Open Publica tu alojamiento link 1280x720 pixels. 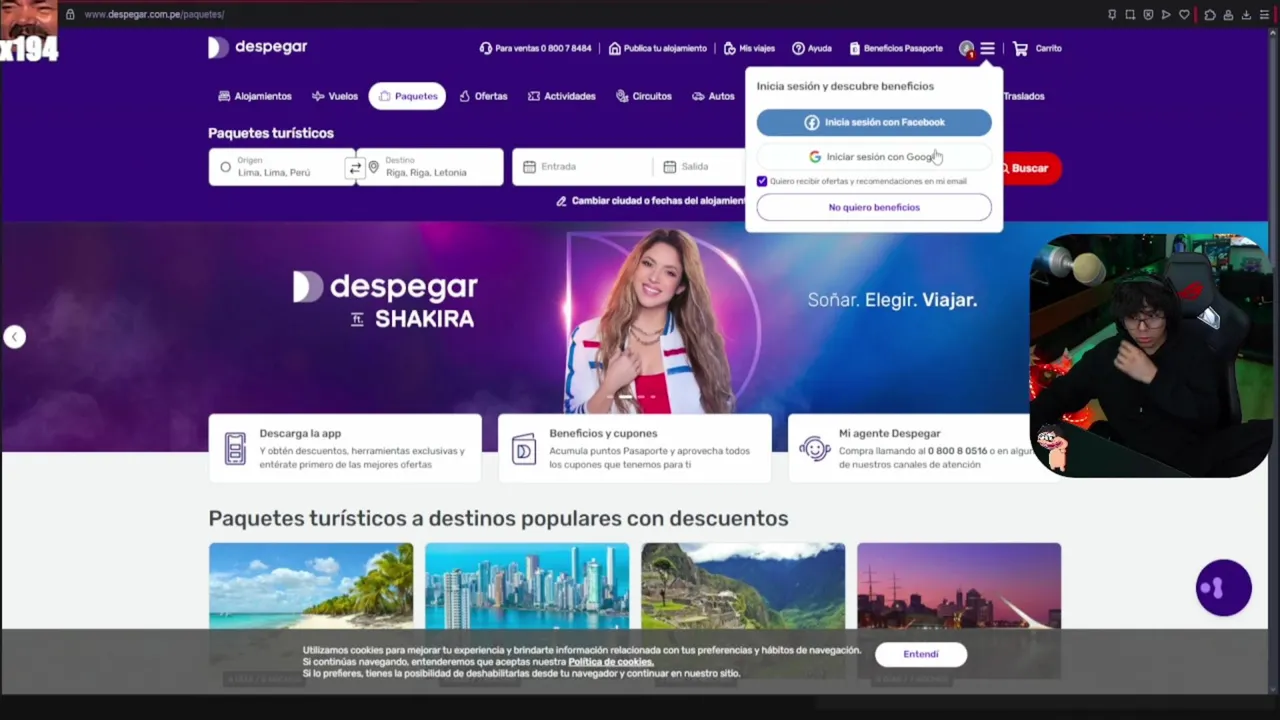click(x=657, y=48)
